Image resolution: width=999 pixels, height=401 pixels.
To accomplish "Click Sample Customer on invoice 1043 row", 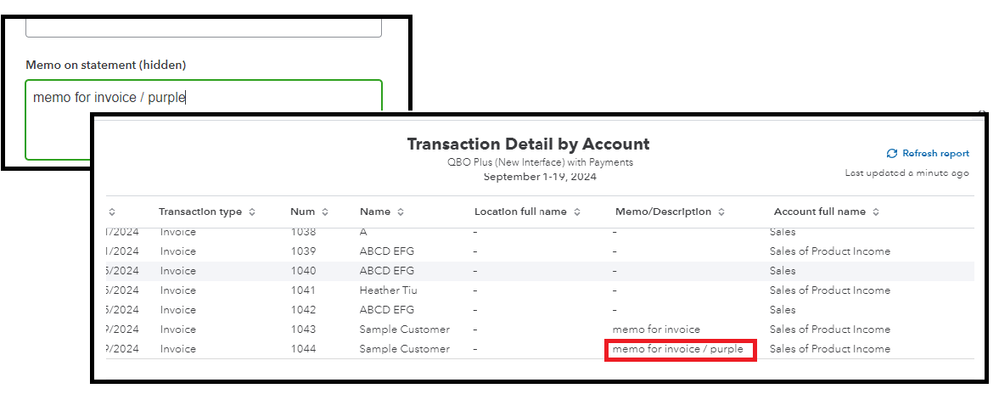I will click(405, 329).
